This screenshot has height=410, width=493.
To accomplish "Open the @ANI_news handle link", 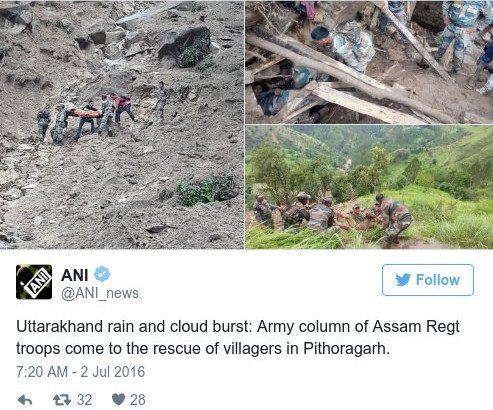I will tap(100, 294).
